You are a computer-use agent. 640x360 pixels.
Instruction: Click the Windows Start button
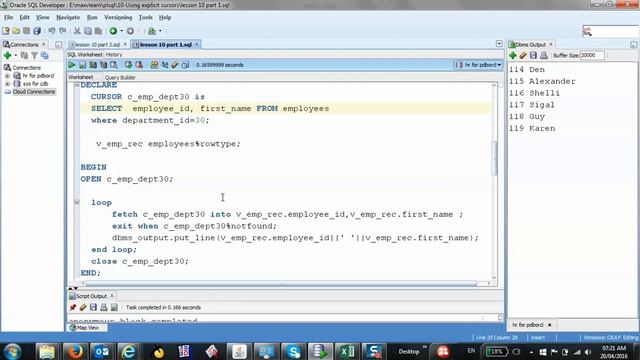coord(12,351)
